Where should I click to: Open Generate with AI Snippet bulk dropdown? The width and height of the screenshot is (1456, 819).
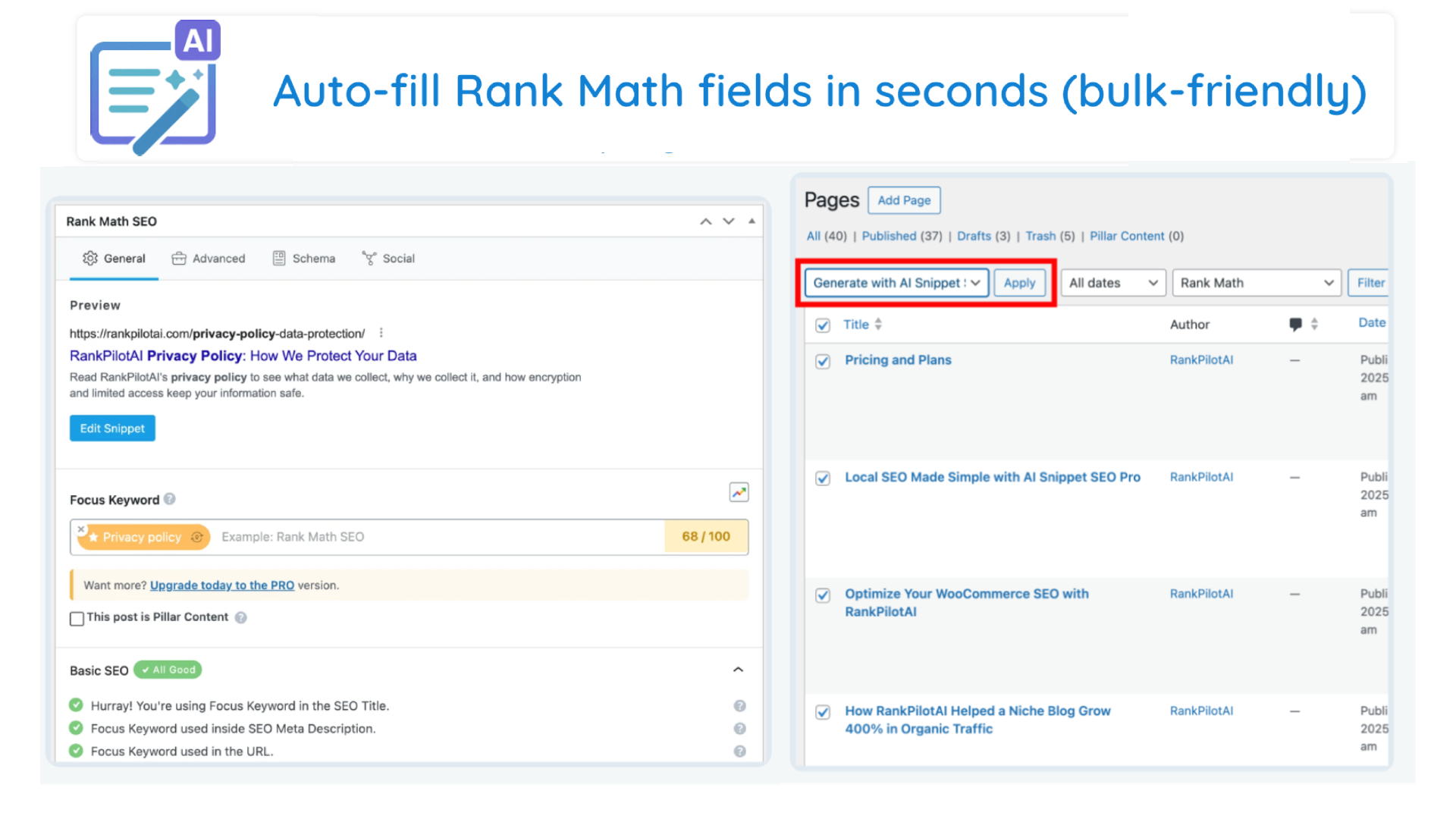(896, 283)
